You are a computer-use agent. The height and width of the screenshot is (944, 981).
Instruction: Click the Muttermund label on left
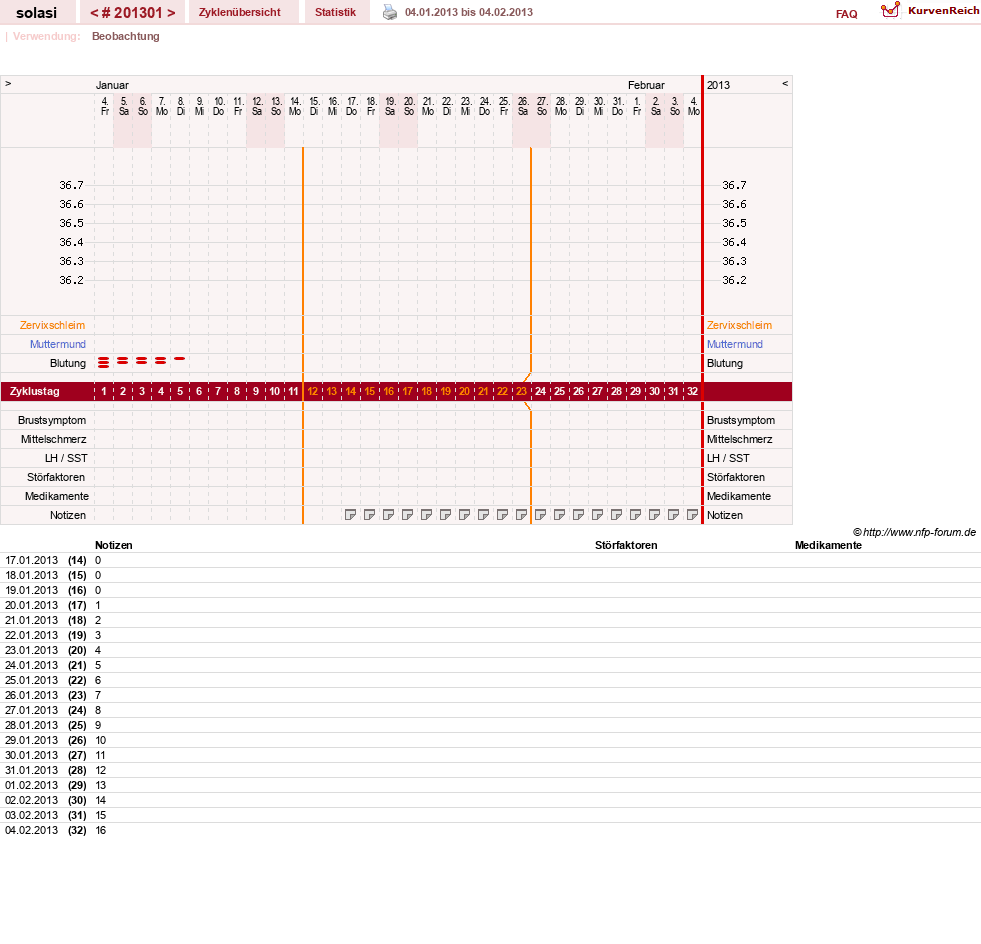[58, 344]
